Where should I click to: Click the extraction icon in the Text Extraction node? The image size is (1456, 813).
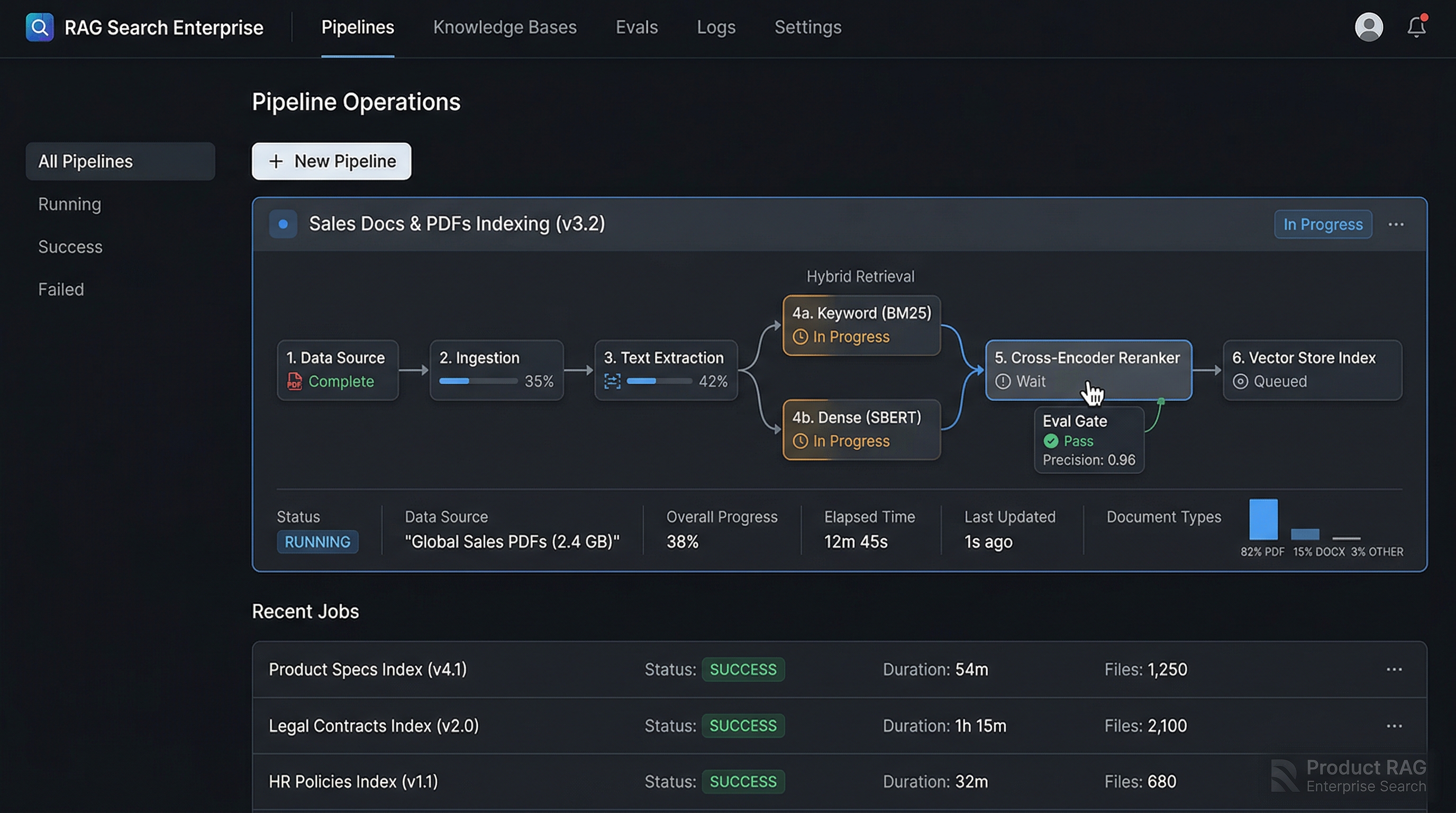(613, 381)
